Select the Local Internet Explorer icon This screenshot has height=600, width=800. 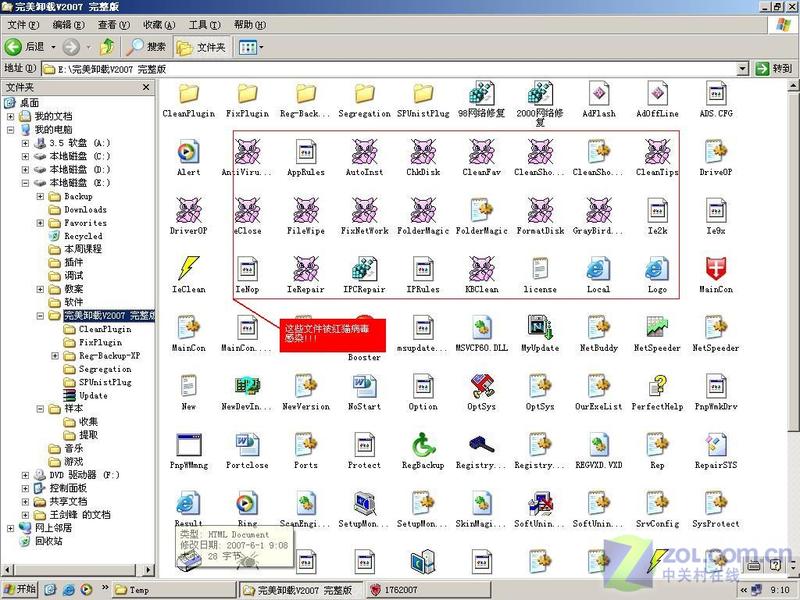pos(599,269)
